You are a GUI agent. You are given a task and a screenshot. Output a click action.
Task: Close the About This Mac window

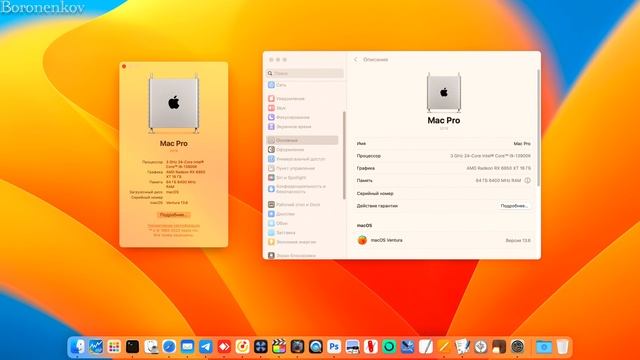(124, 67)
